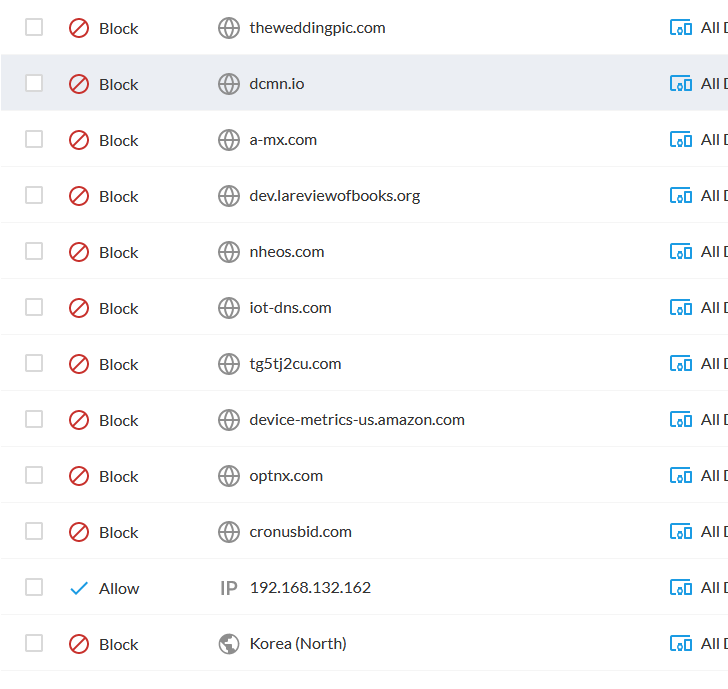
Task: Click the Allow checkmark icon for 192.168.132.162
Action: click(79, 588)
